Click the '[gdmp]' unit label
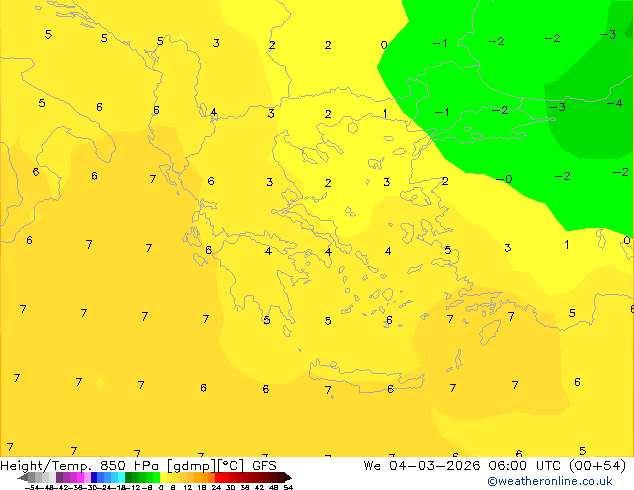 [x=192, y=466]
